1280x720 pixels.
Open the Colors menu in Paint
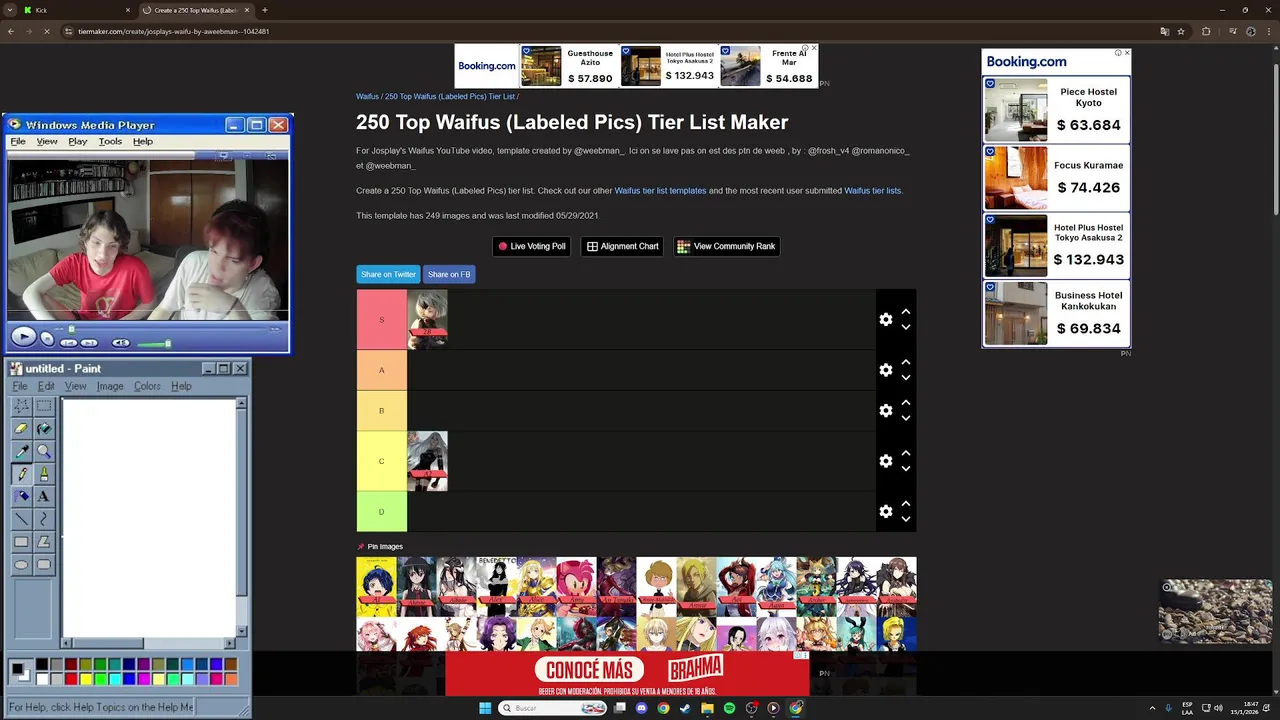[147, 386]
